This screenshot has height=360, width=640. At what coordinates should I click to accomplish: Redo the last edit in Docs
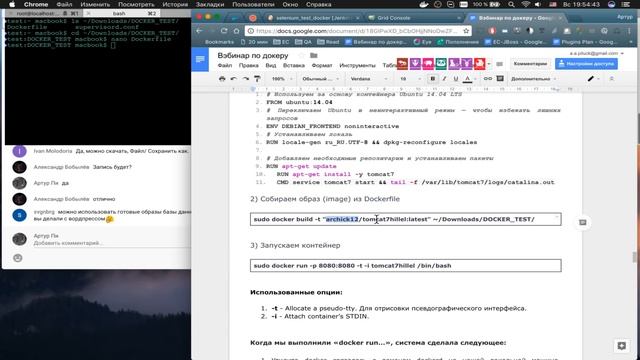tap(245, 79)
